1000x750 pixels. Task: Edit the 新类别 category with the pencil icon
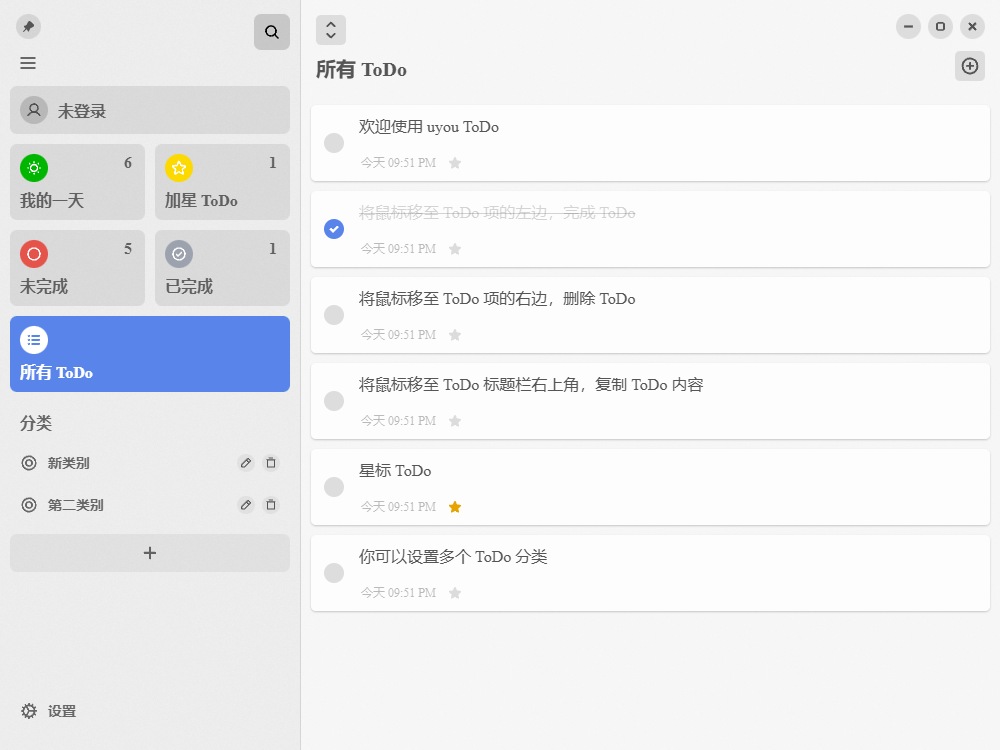[245, 463]
